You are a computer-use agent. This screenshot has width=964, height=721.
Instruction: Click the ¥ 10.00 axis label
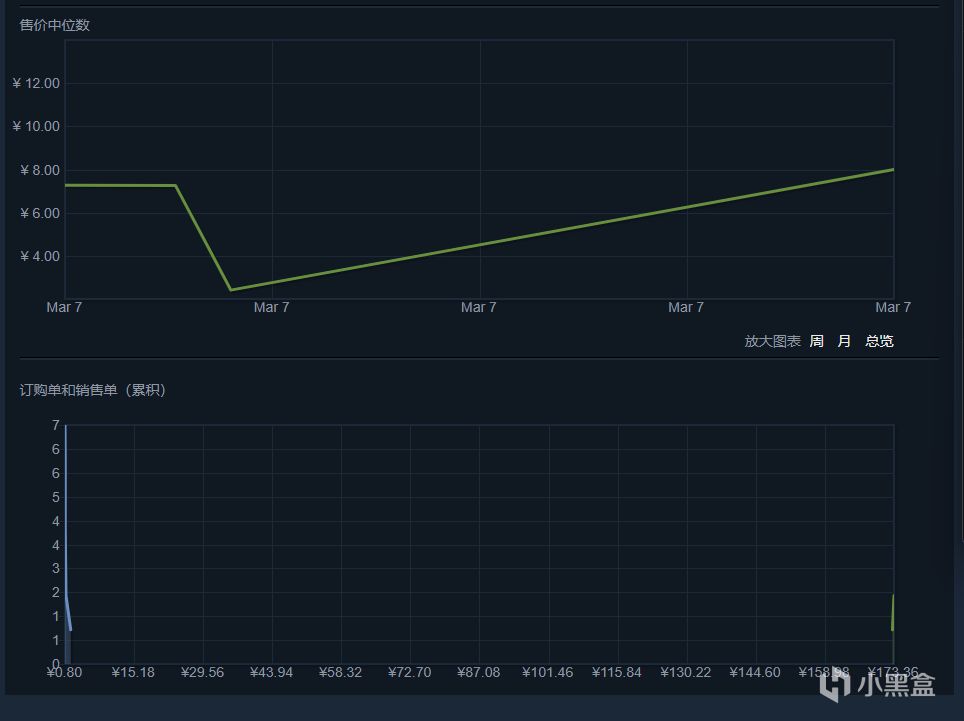(x=36, y=127)
